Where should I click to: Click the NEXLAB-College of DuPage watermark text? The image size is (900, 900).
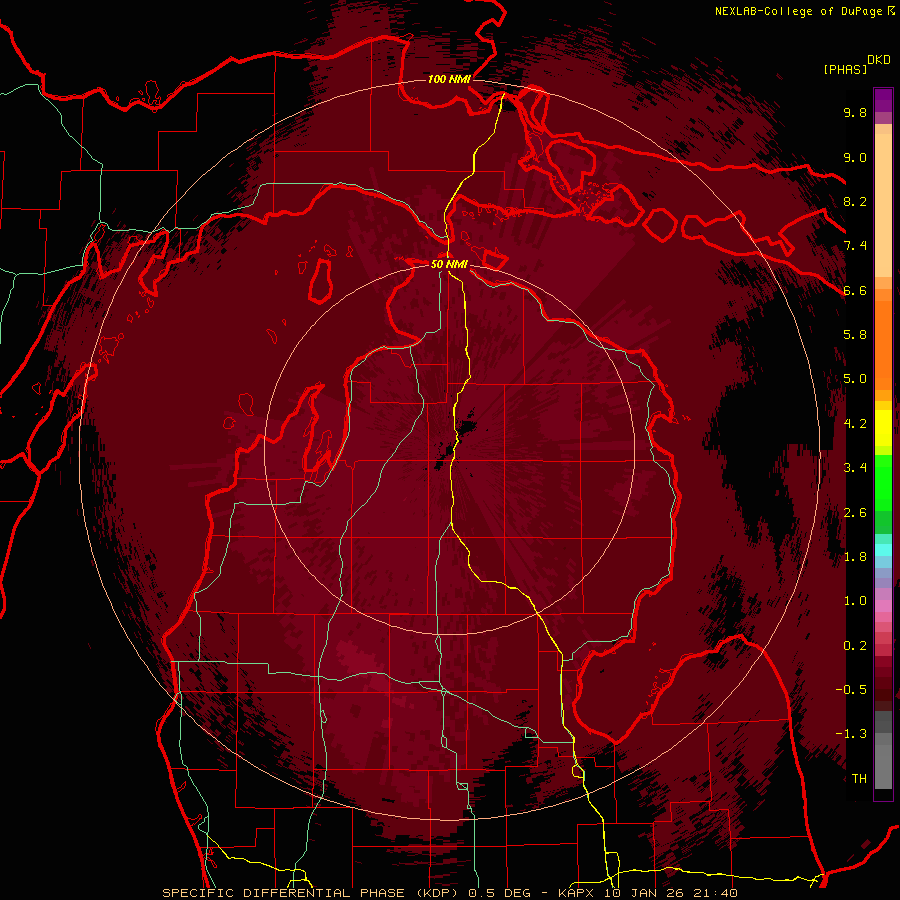click(x=799, y=11)
